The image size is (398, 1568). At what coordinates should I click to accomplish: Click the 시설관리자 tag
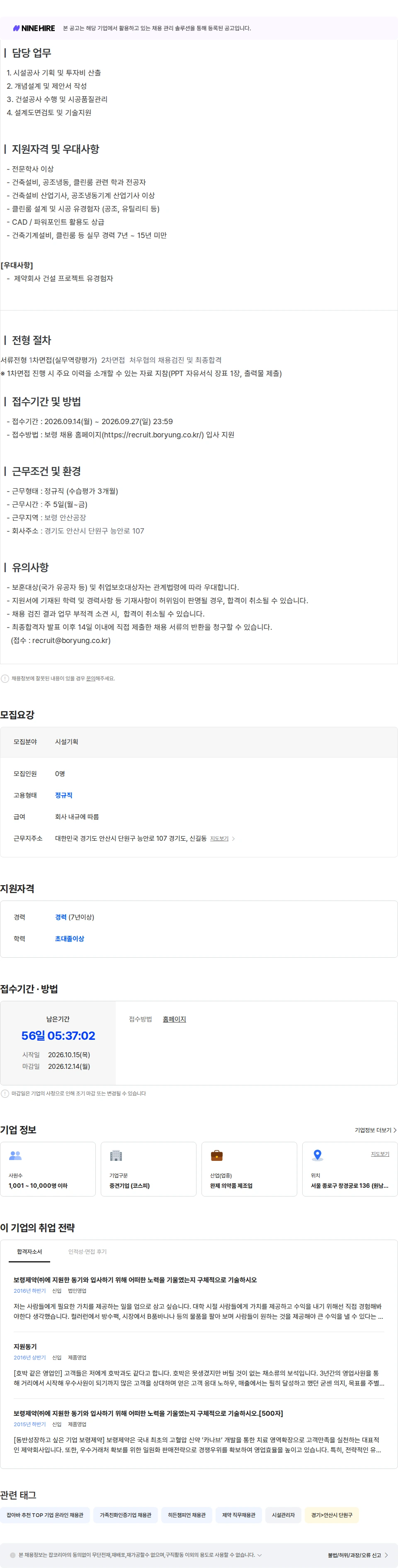pos(283,1515)
